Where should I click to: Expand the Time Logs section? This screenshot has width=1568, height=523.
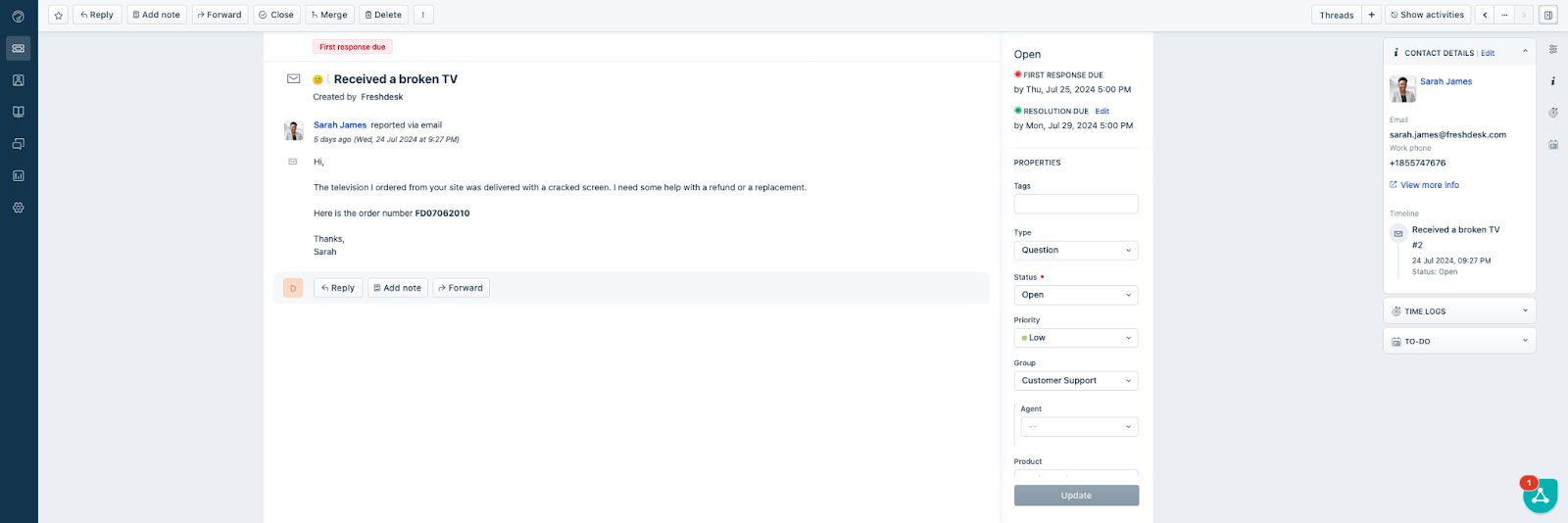tap(1458, 311)
